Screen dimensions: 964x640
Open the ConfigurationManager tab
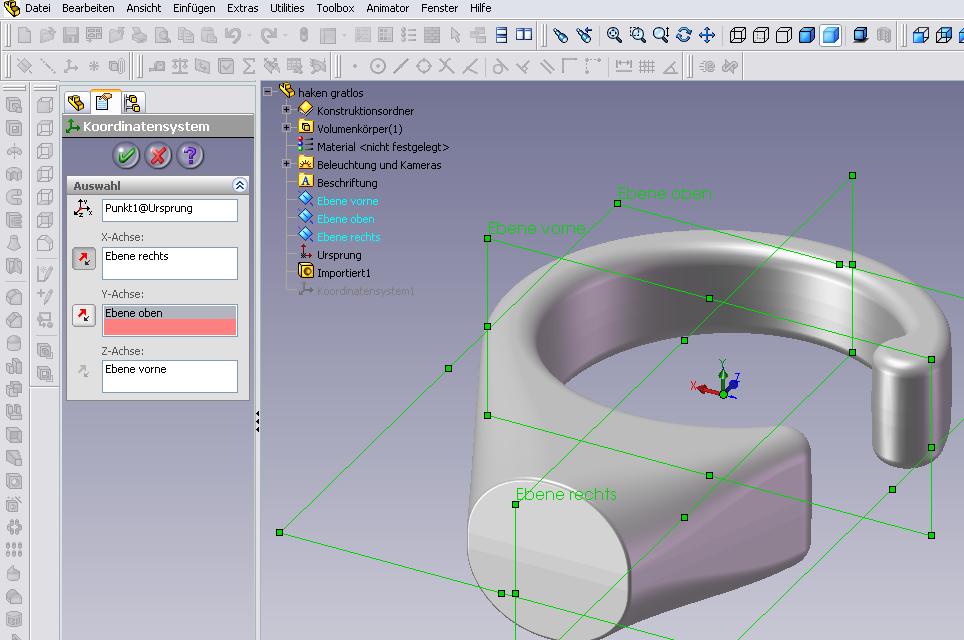[x=132, y=102]
